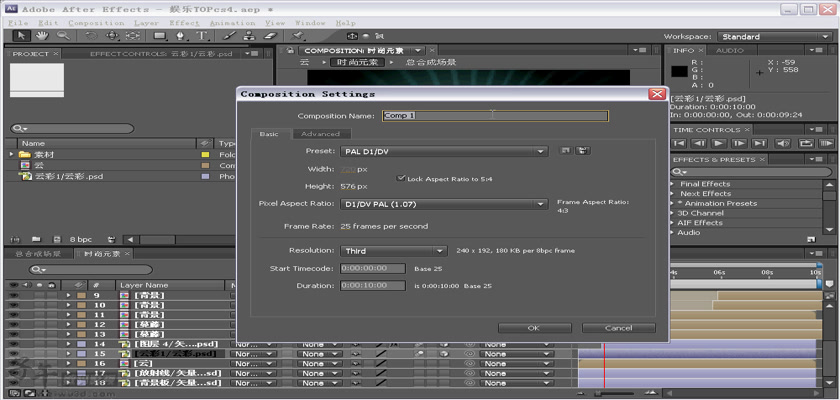Image resolution: width=840 pixels, height=400 pixels.
Task: Select the Puppet Pin tool
Action: pos(297,36)
